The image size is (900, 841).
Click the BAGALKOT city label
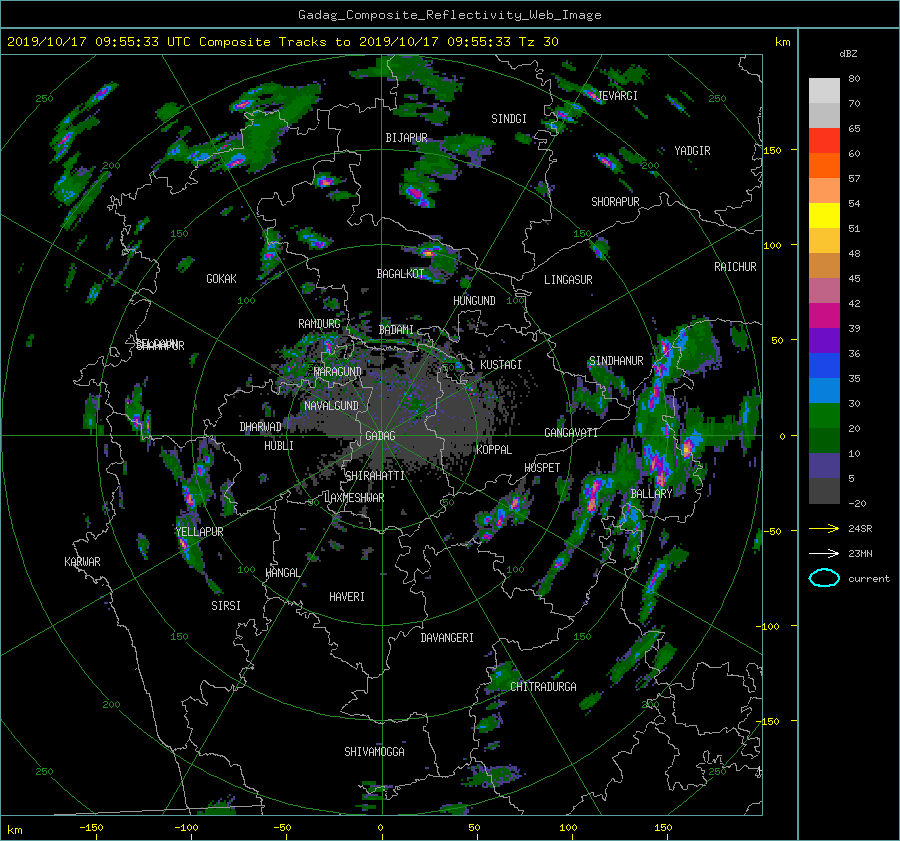pyautogui.click(x=400, y=274)
